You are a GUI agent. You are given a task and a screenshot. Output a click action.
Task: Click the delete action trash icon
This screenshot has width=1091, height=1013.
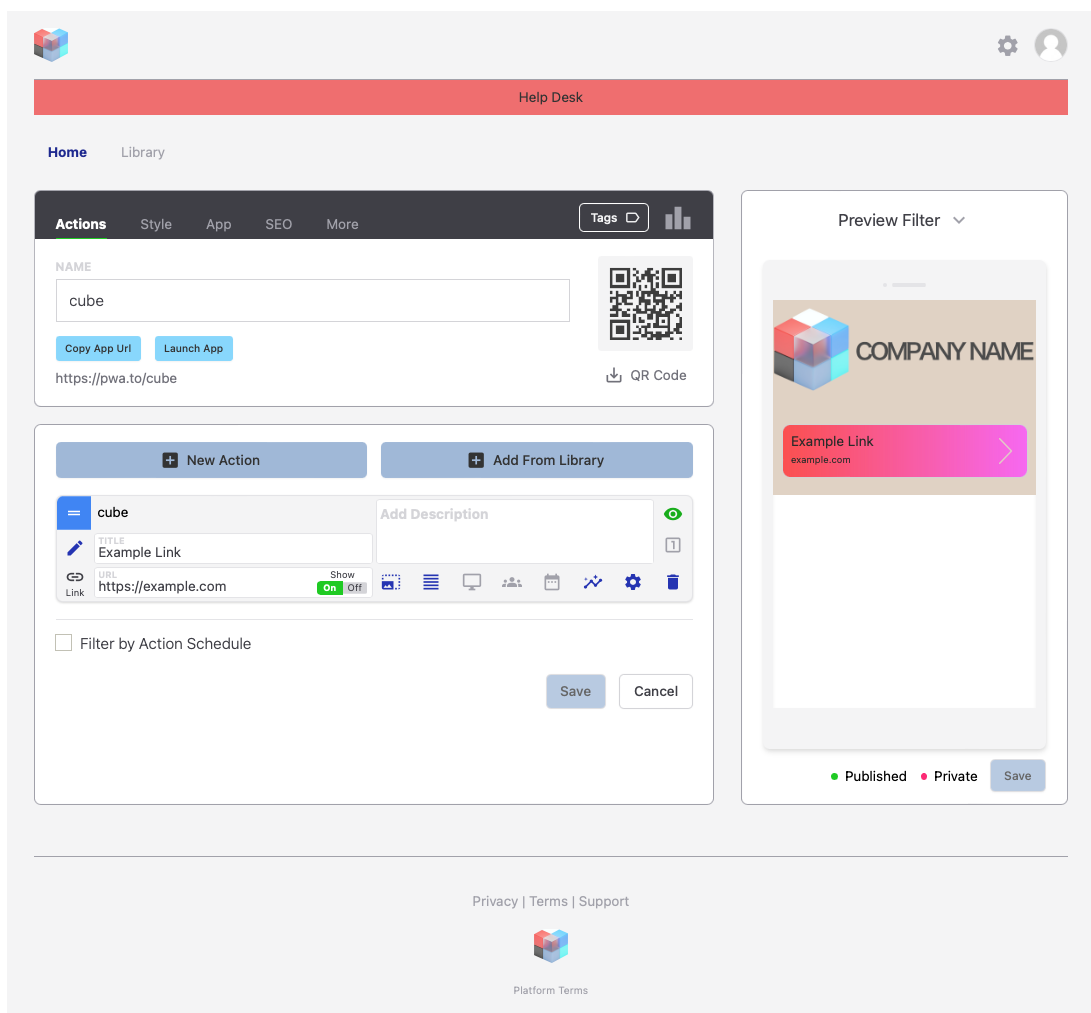coord(673,582)
